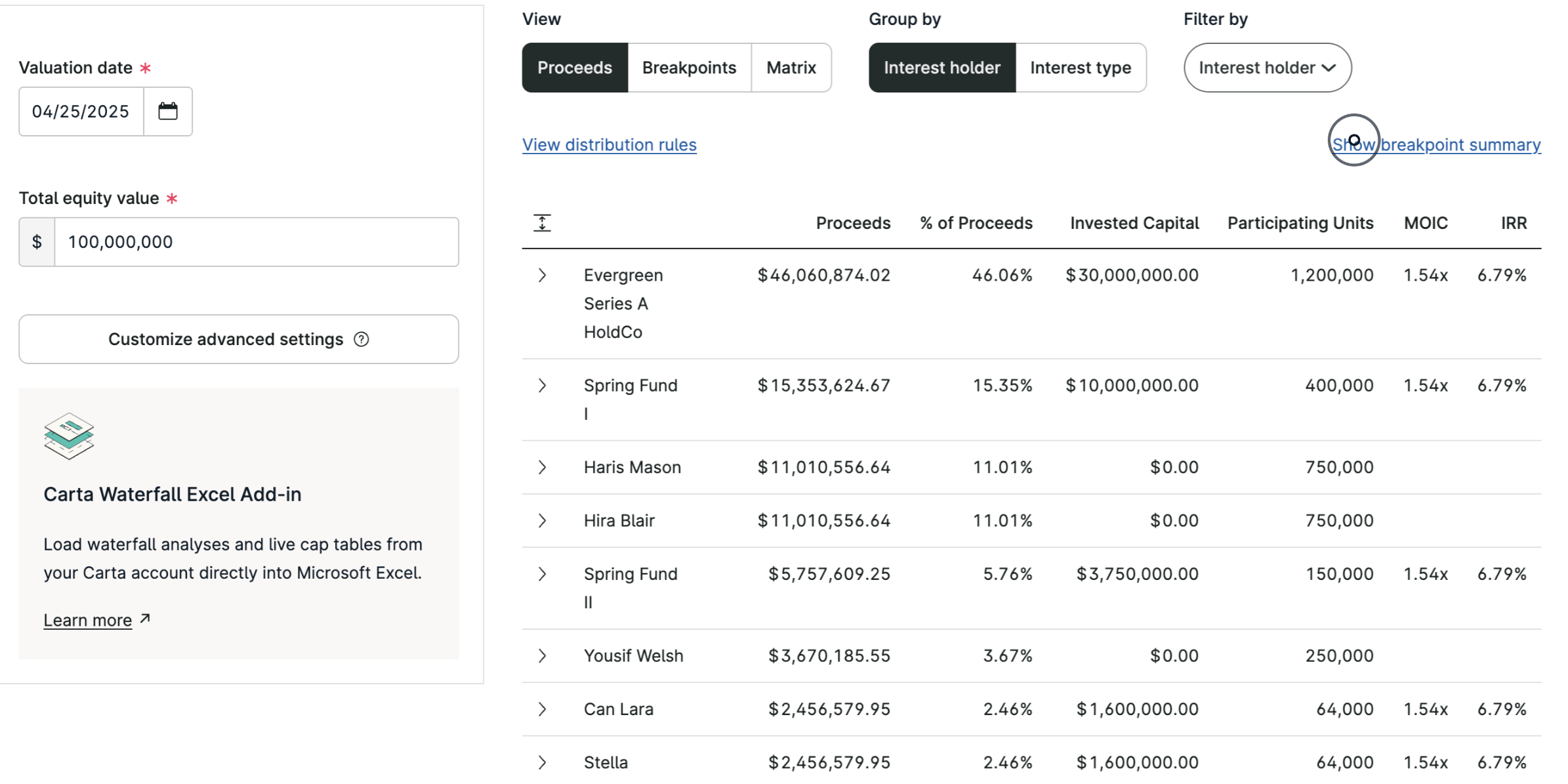Select the Proceeds view tab
1568x784 pixels.
click(x=574, y=67)
